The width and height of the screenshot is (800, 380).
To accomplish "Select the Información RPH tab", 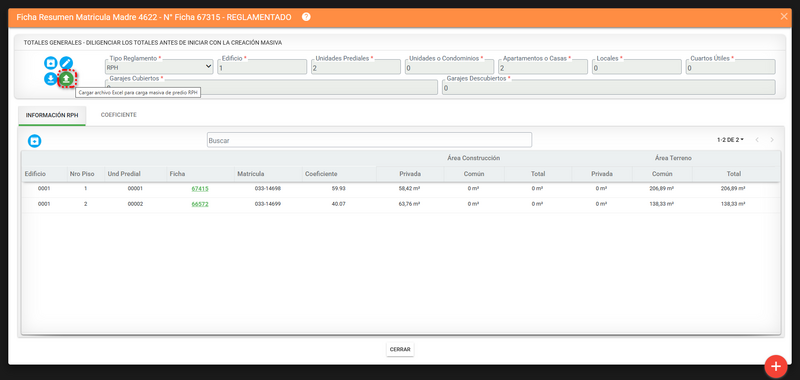I will 52,115.
